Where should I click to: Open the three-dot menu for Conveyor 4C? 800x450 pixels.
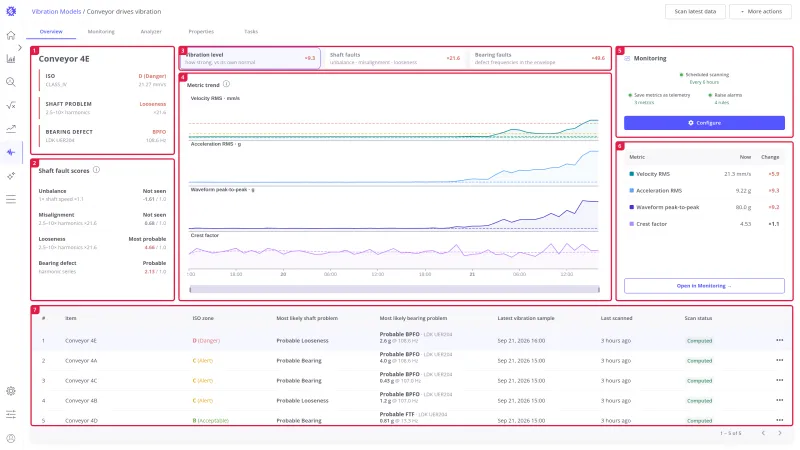pyautogui.click(x=780, y=380)
